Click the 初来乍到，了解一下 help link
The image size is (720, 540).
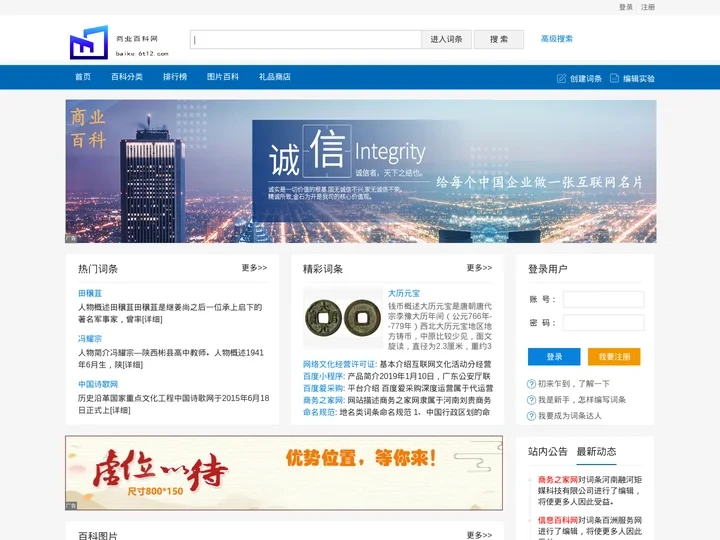[574, 384]
